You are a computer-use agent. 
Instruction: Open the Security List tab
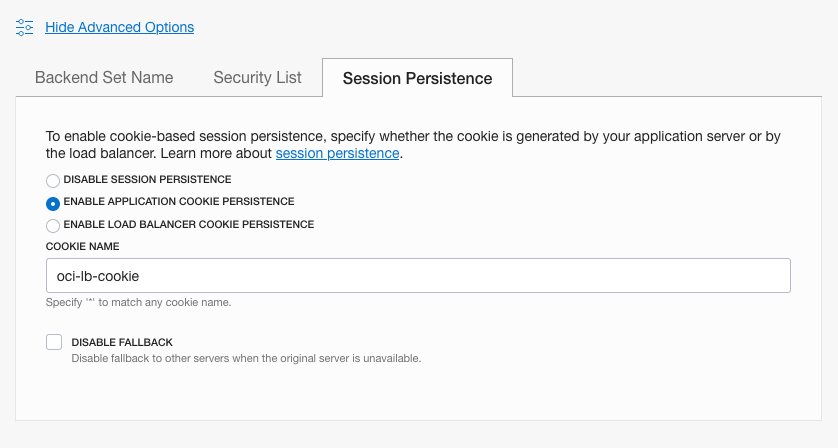click(257, 77)
